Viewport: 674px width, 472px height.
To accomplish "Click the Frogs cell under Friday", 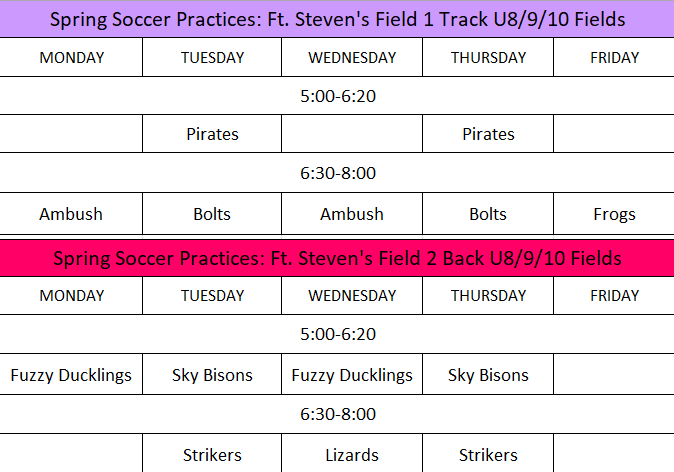I will click(x=613, y=214).
